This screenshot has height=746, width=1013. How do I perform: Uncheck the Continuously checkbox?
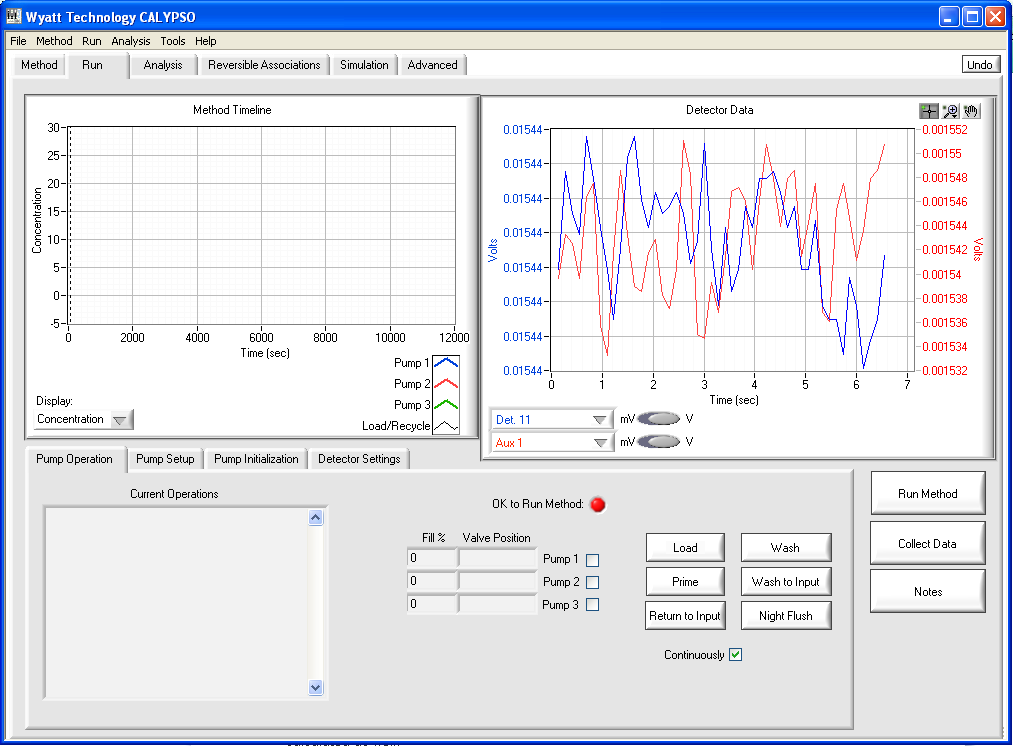736,655
